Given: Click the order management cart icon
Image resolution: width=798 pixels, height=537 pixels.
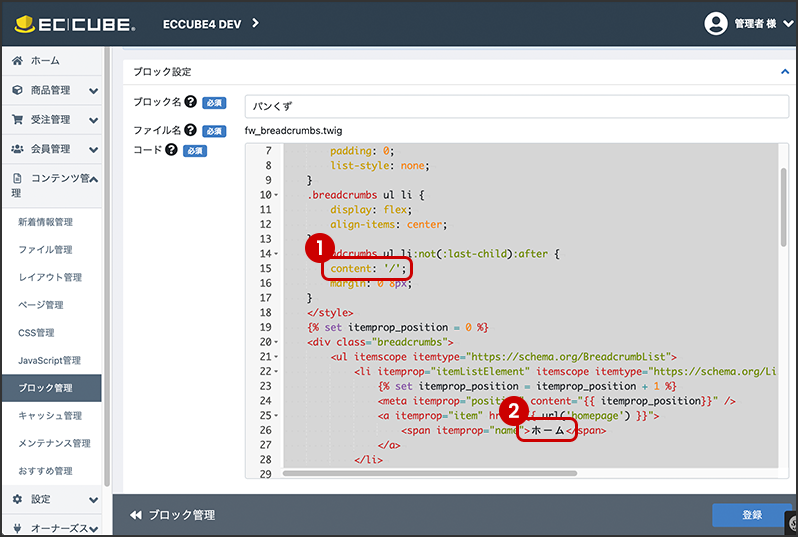Looking at the screenshot, I should 18,120.
